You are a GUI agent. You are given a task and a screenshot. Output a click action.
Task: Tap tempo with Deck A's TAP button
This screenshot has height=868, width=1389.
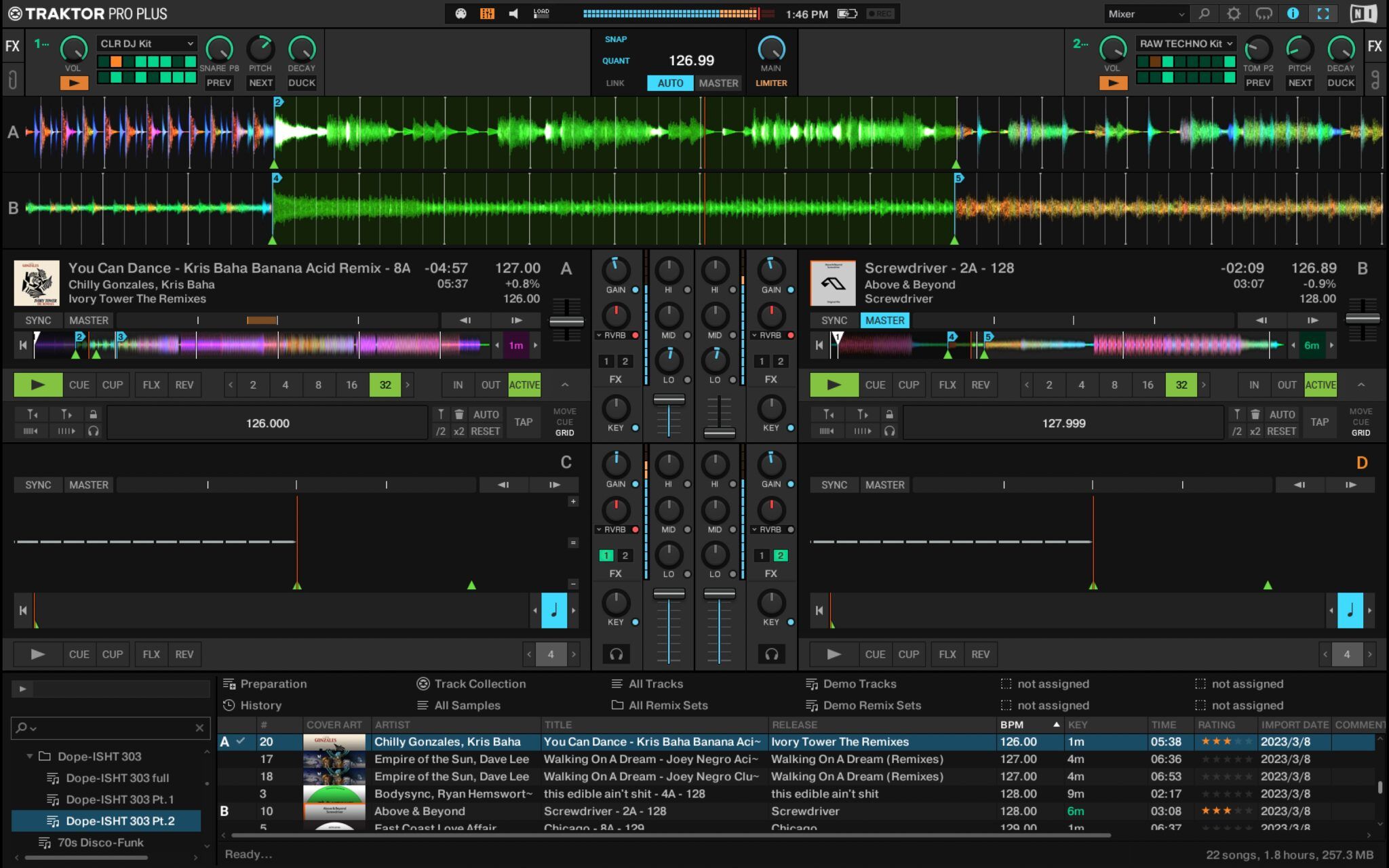pos(523,422)
